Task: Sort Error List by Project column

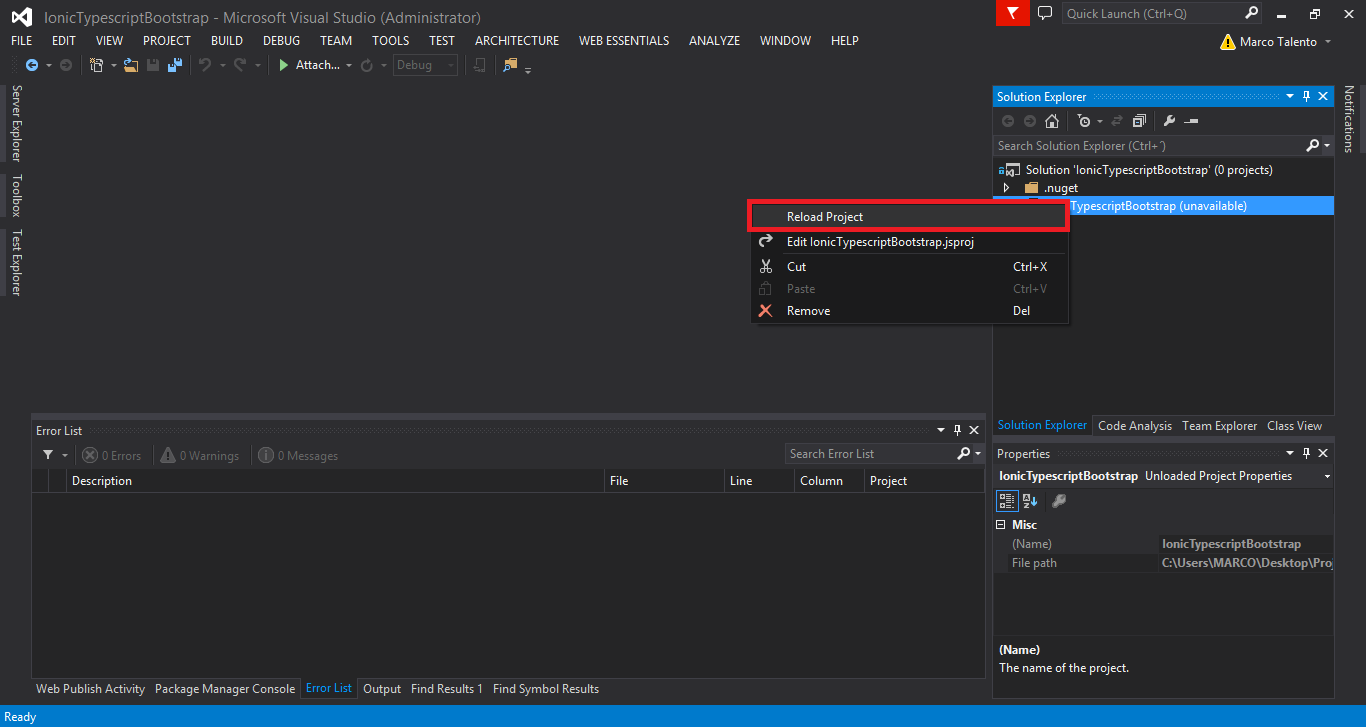Action: tap(924, 481)
